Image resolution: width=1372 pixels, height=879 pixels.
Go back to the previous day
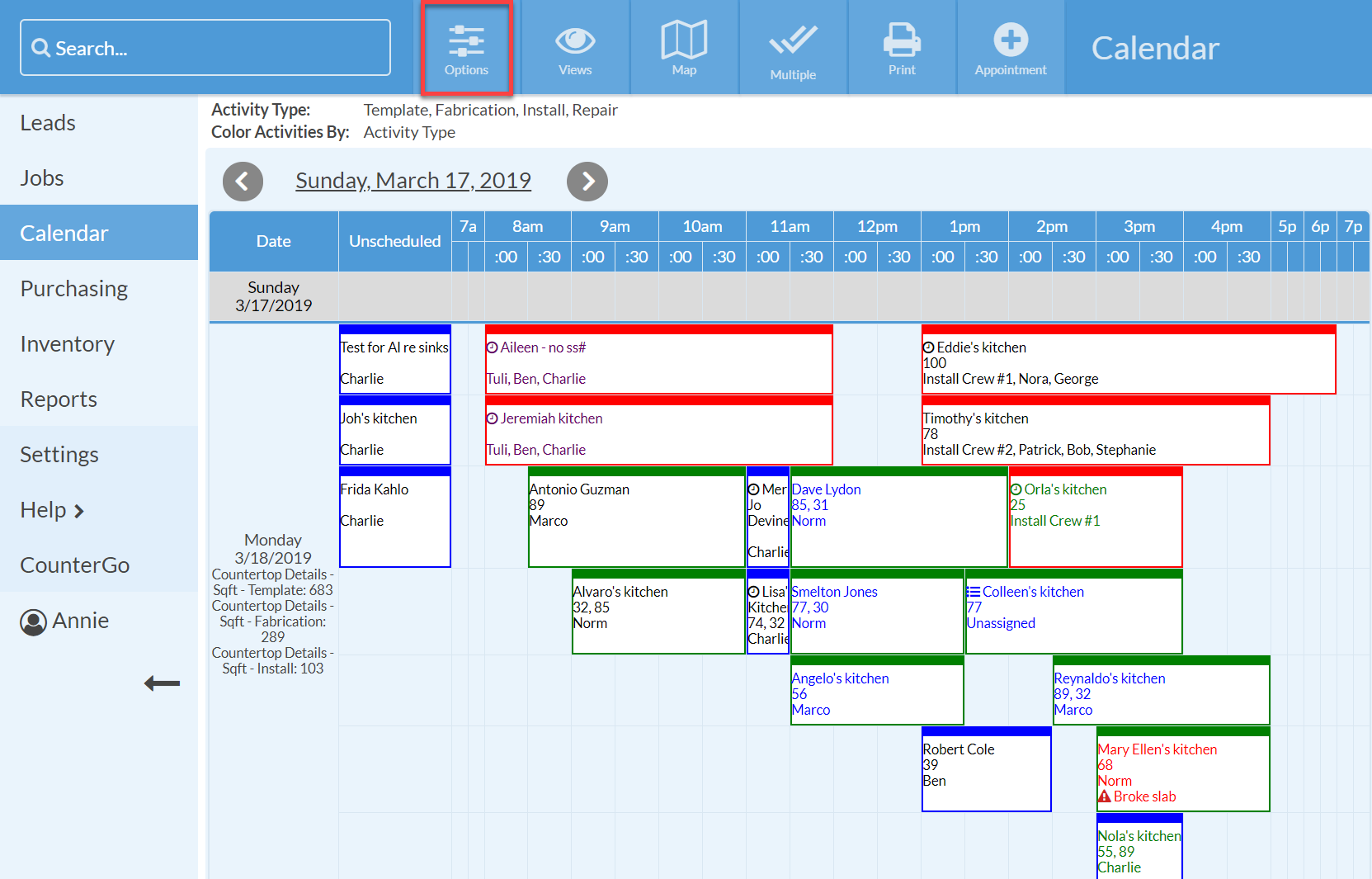click(x=243, y=181)
